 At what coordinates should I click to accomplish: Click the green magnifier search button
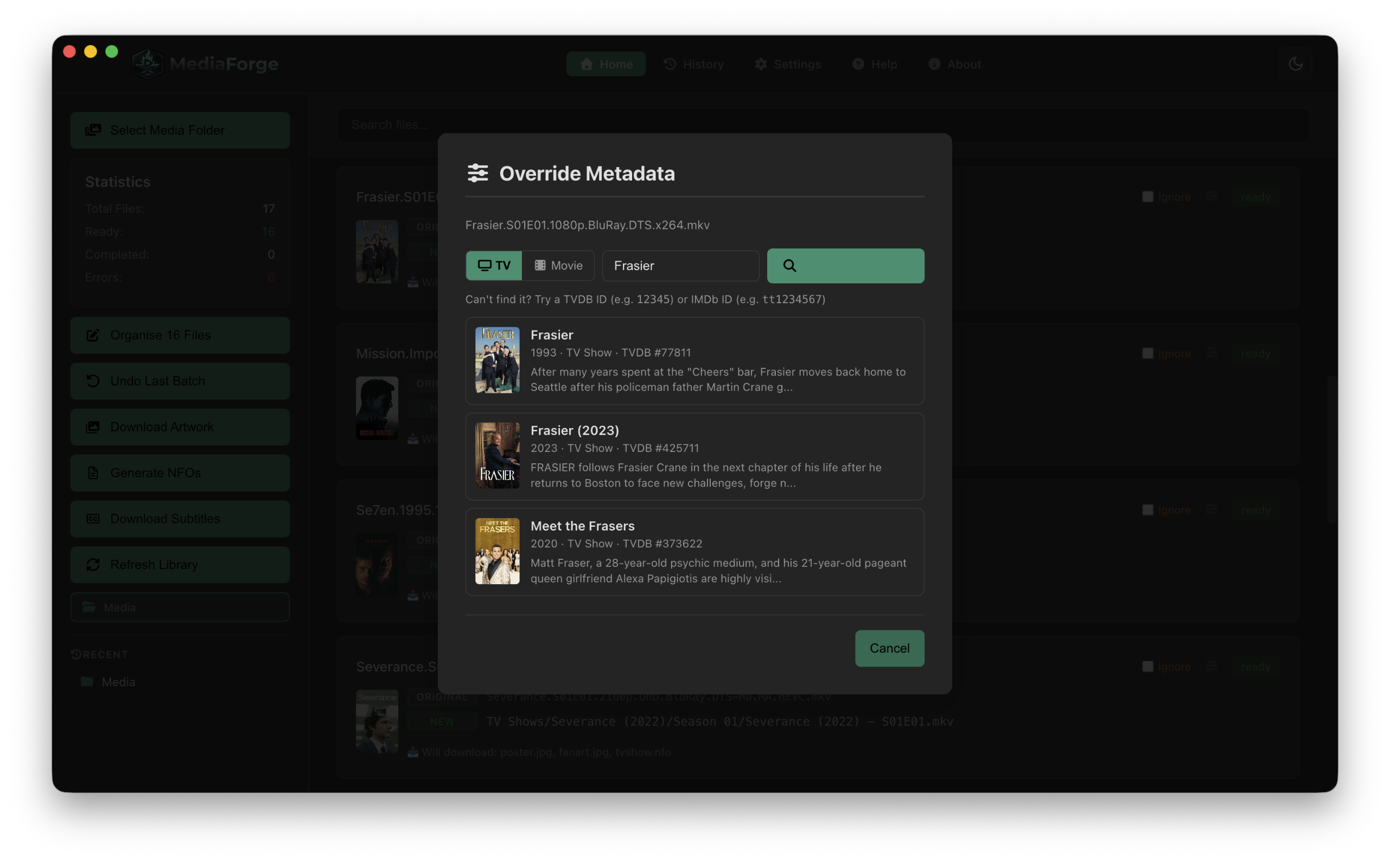click(845, 265)
